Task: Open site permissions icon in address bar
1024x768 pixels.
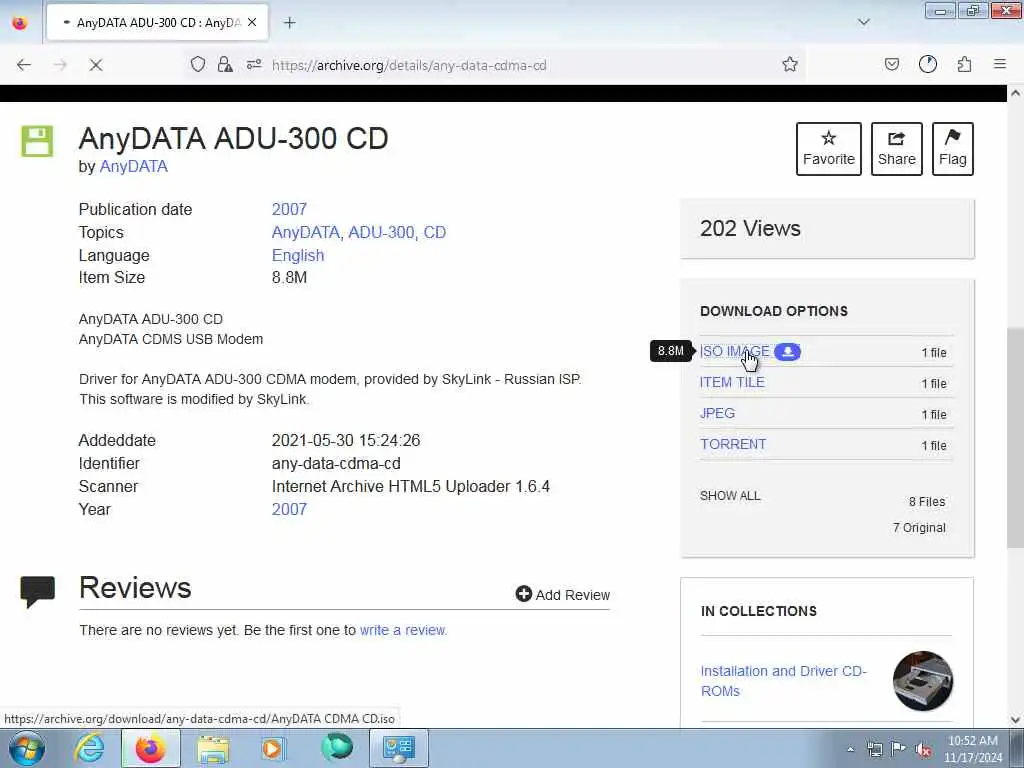Action: pyautogui.click(x=254, y=64)
